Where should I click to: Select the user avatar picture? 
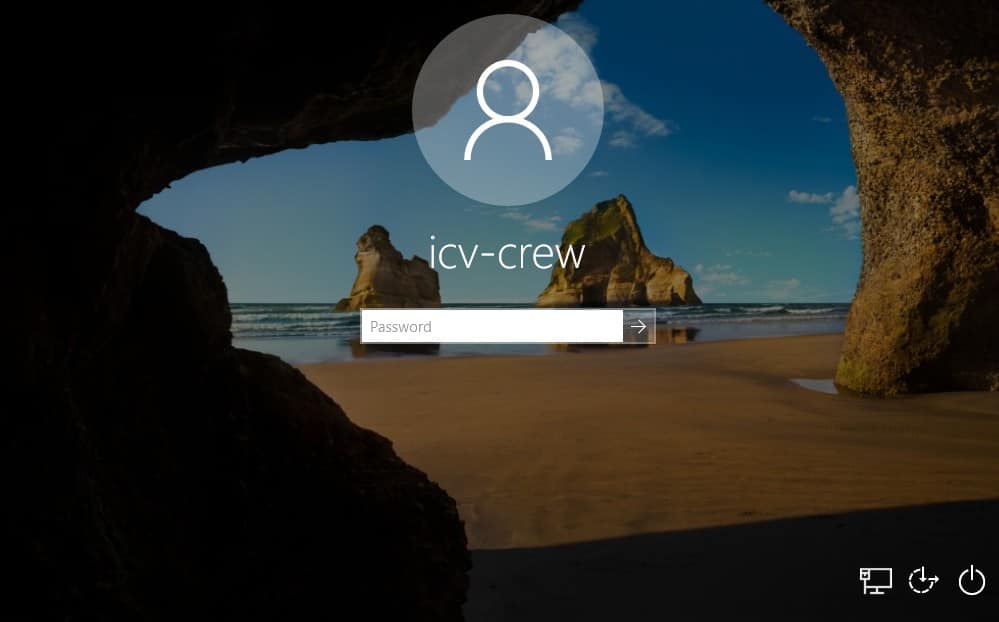(x=508, y=110)
